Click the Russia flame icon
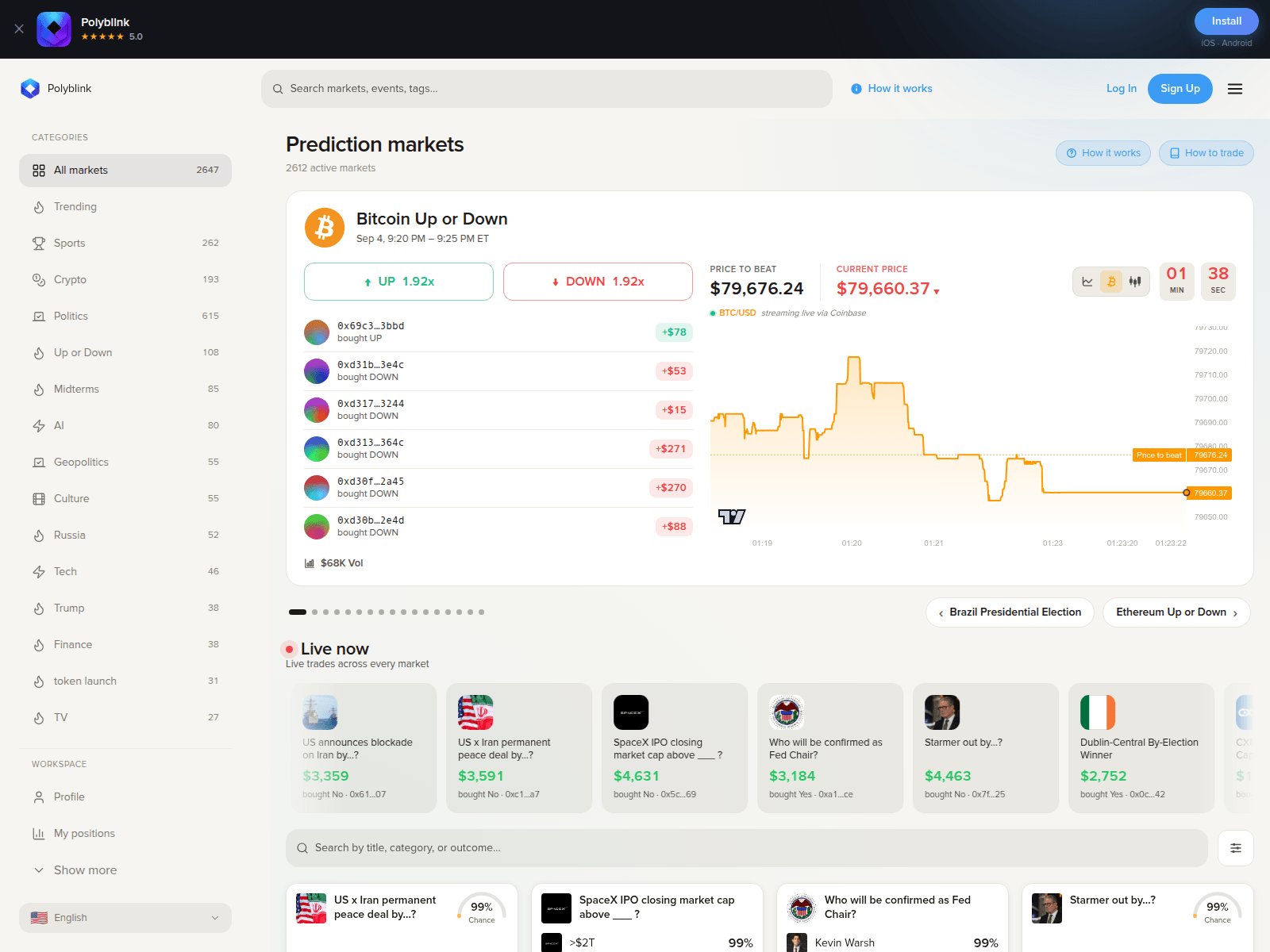 39,535
